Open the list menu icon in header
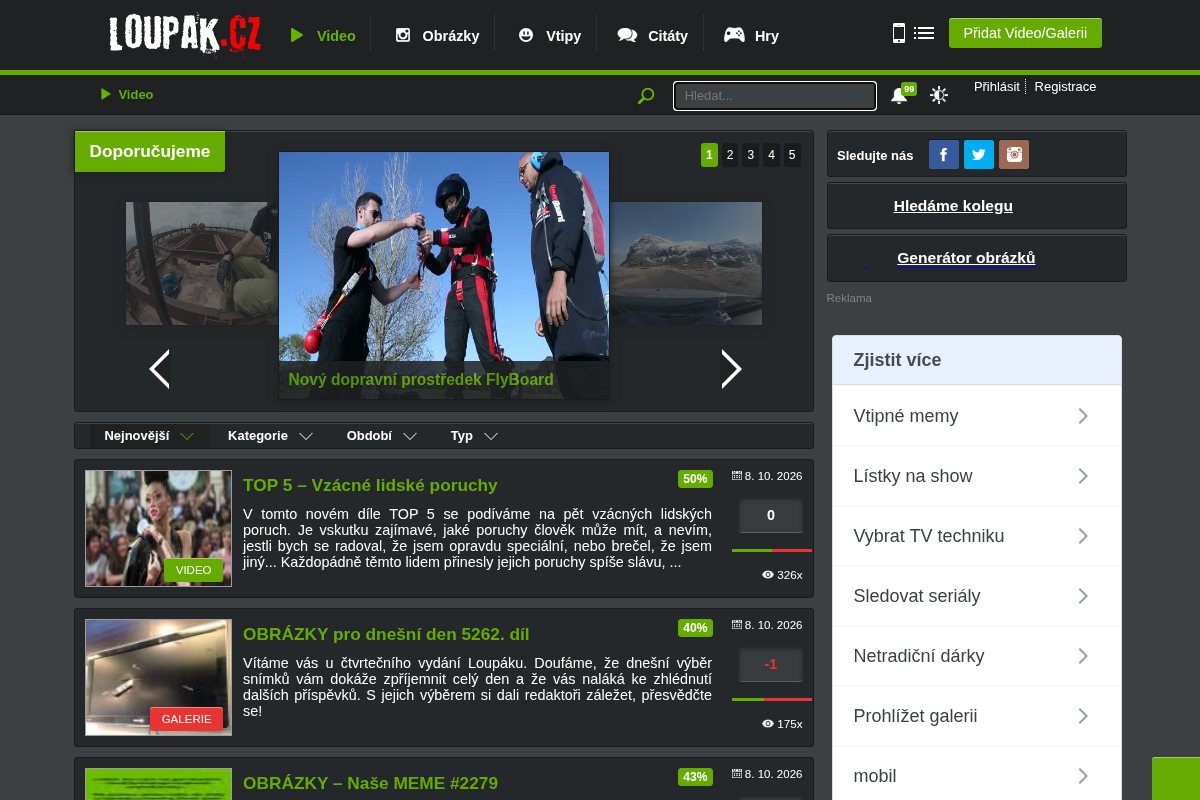This screenshot has height=800, width=1200. tap(924, 33)
